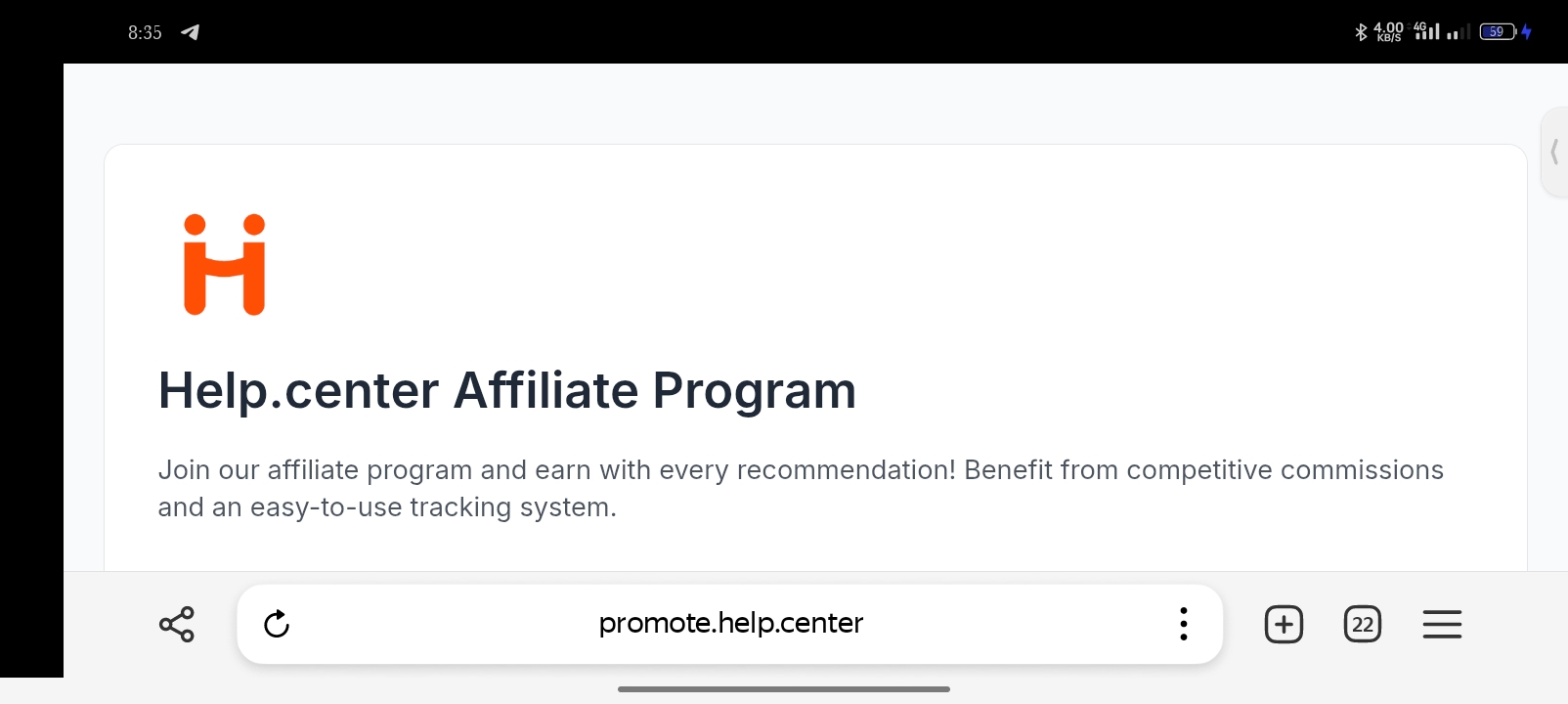Tap the Bluetooth icon in the status bar
This screenshot has width=1568, height=704.
click(1361, 31)
